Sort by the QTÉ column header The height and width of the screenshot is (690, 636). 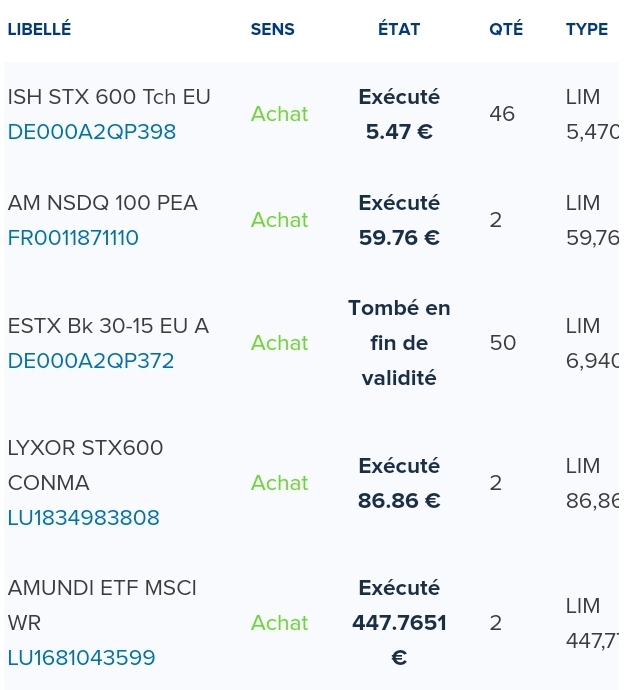506,29
